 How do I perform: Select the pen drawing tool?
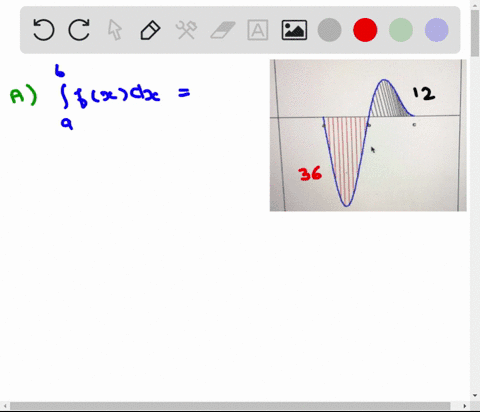(150, 30)
